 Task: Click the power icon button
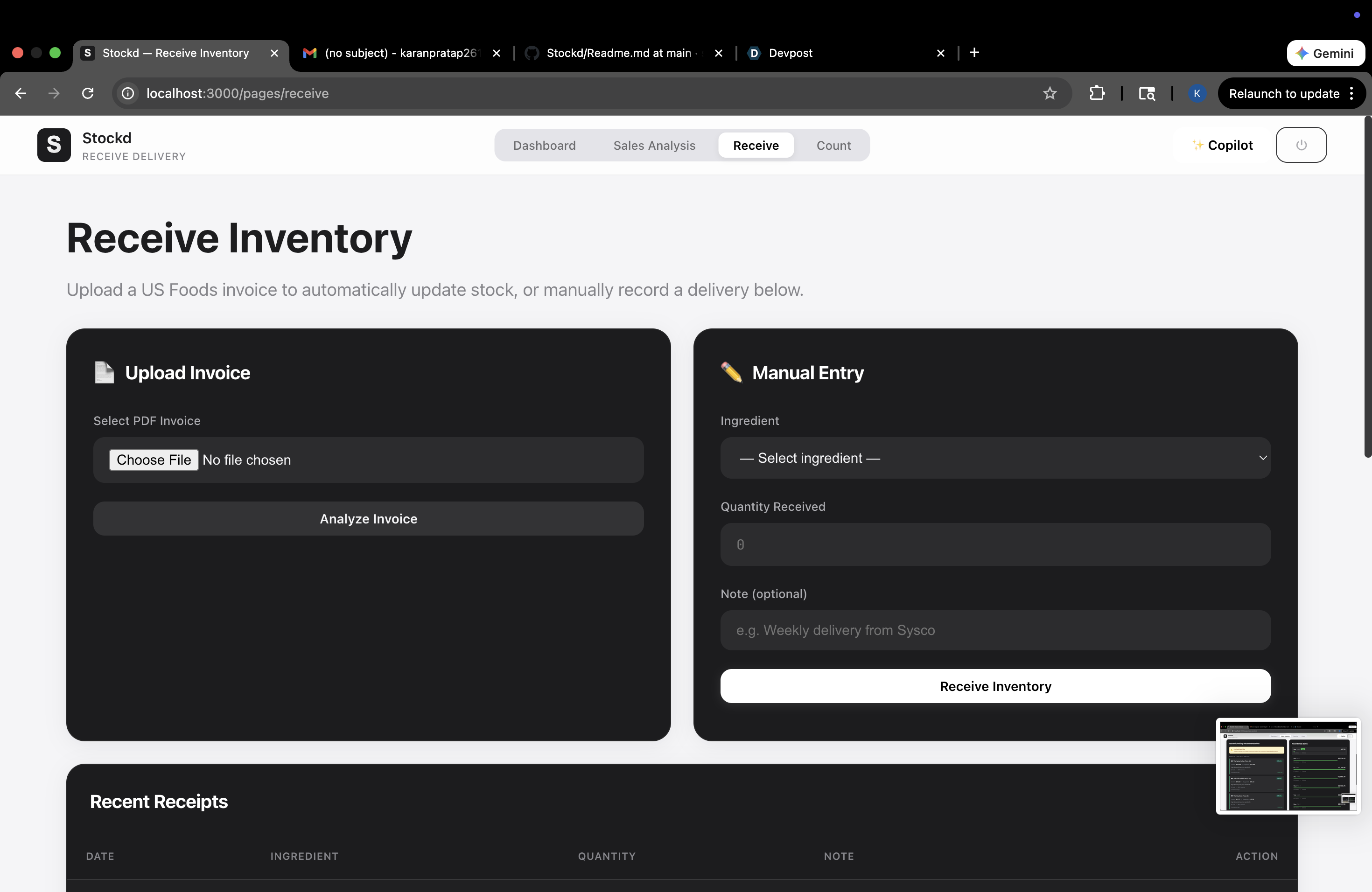1301,145
